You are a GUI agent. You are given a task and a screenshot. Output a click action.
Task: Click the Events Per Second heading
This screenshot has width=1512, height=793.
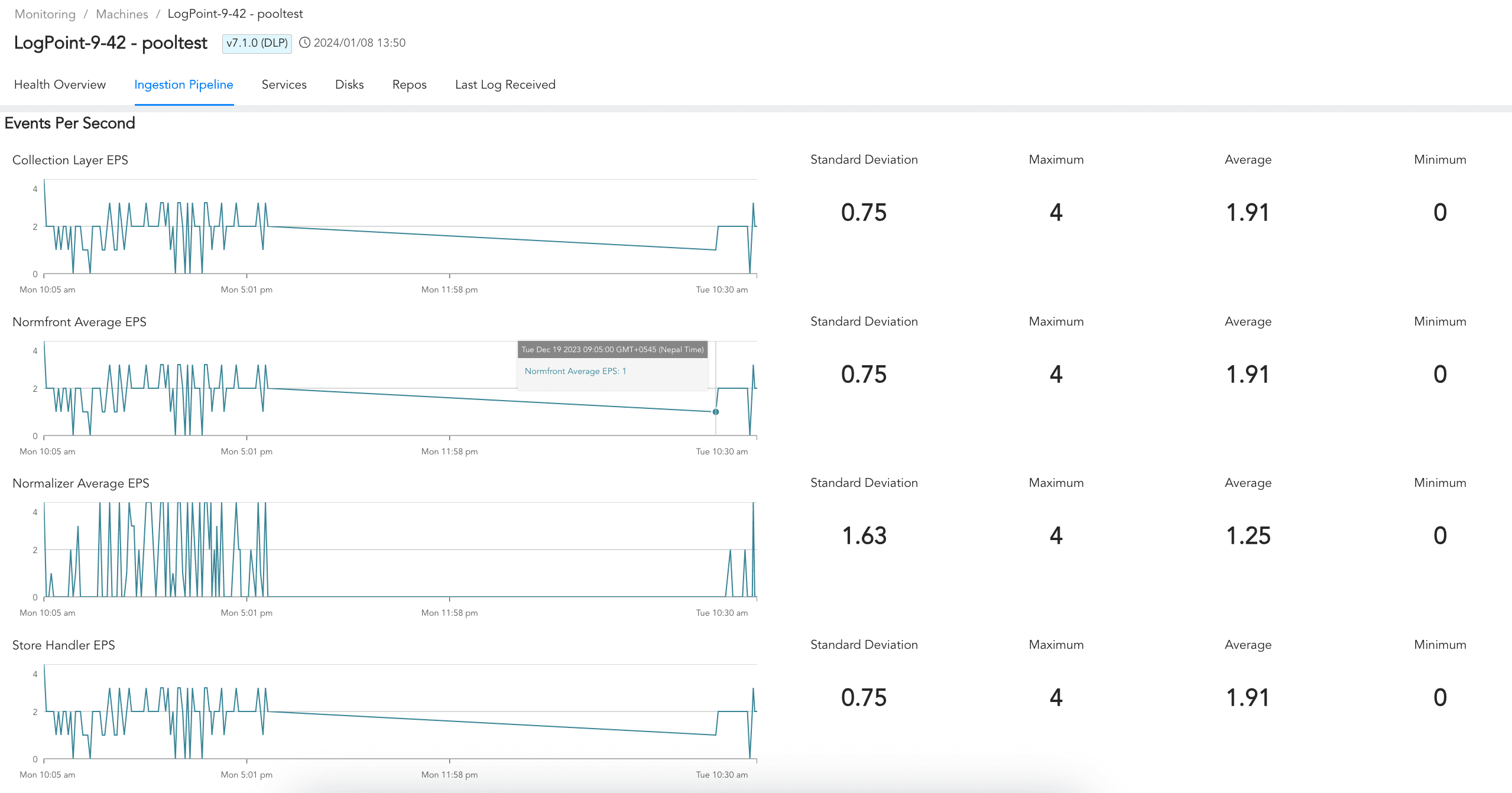(x=70, y=123)
